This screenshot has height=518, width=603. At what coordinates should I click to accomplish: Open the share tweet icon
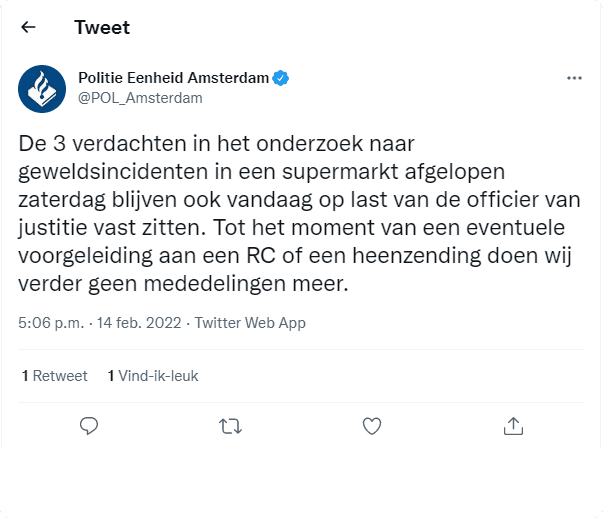coord(513,426)
